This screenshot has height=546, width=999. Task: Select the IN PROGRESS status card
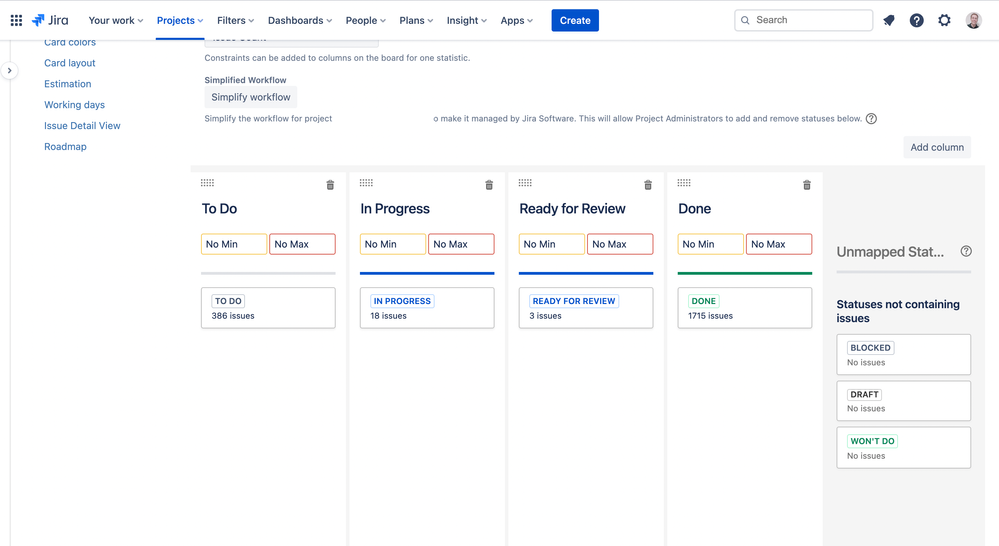[427, 308]
